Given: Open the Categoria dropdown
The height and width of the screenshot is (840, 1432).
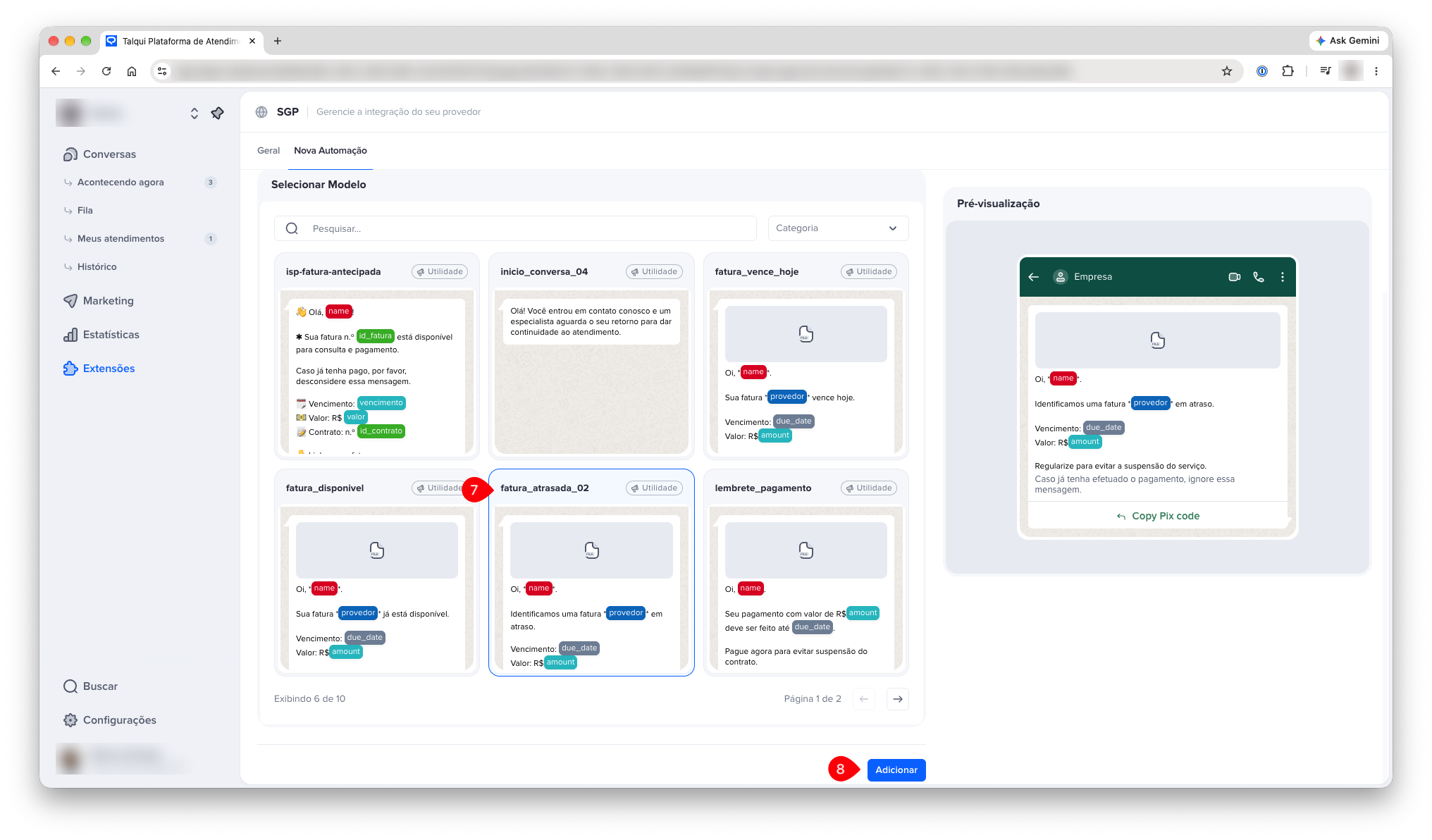Looking at the screenshot, I should [x=838, y=228].
